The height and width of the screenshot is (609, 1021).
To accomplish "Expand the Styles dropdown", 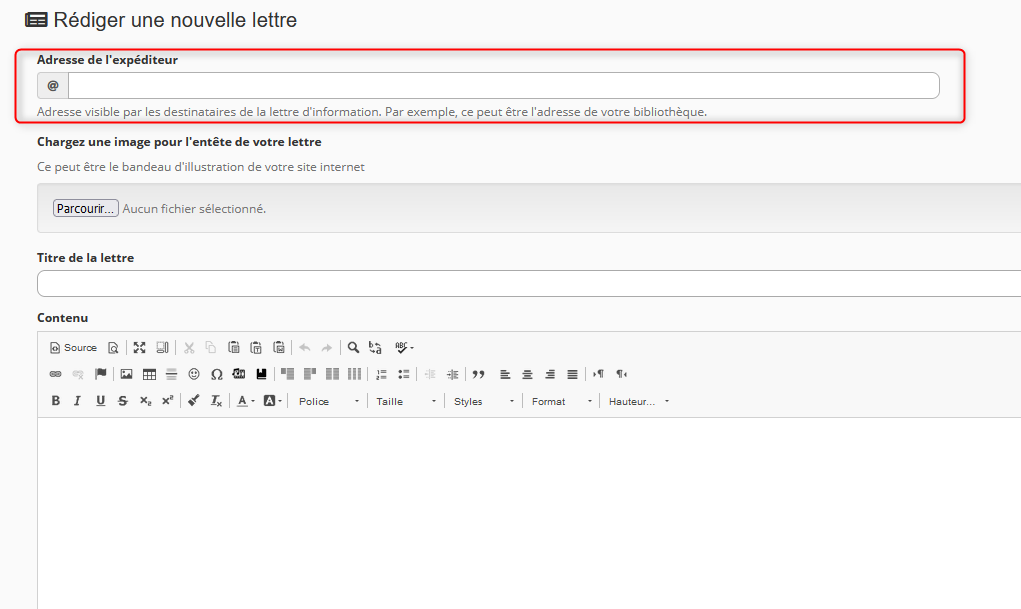I will point(484,401).
